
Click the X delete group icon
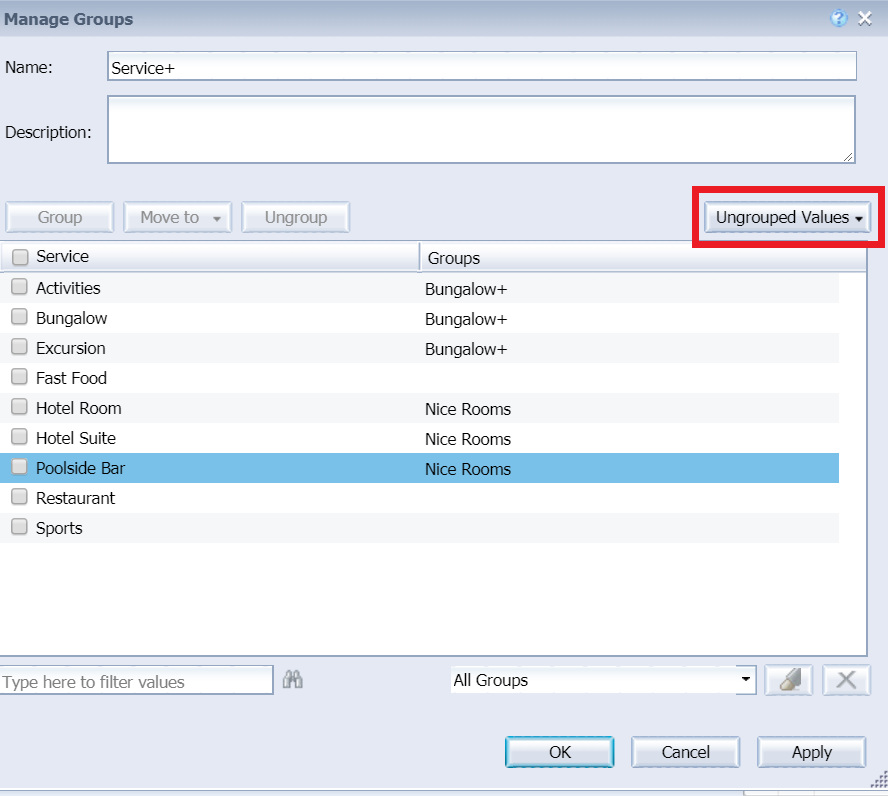point(846,680)
